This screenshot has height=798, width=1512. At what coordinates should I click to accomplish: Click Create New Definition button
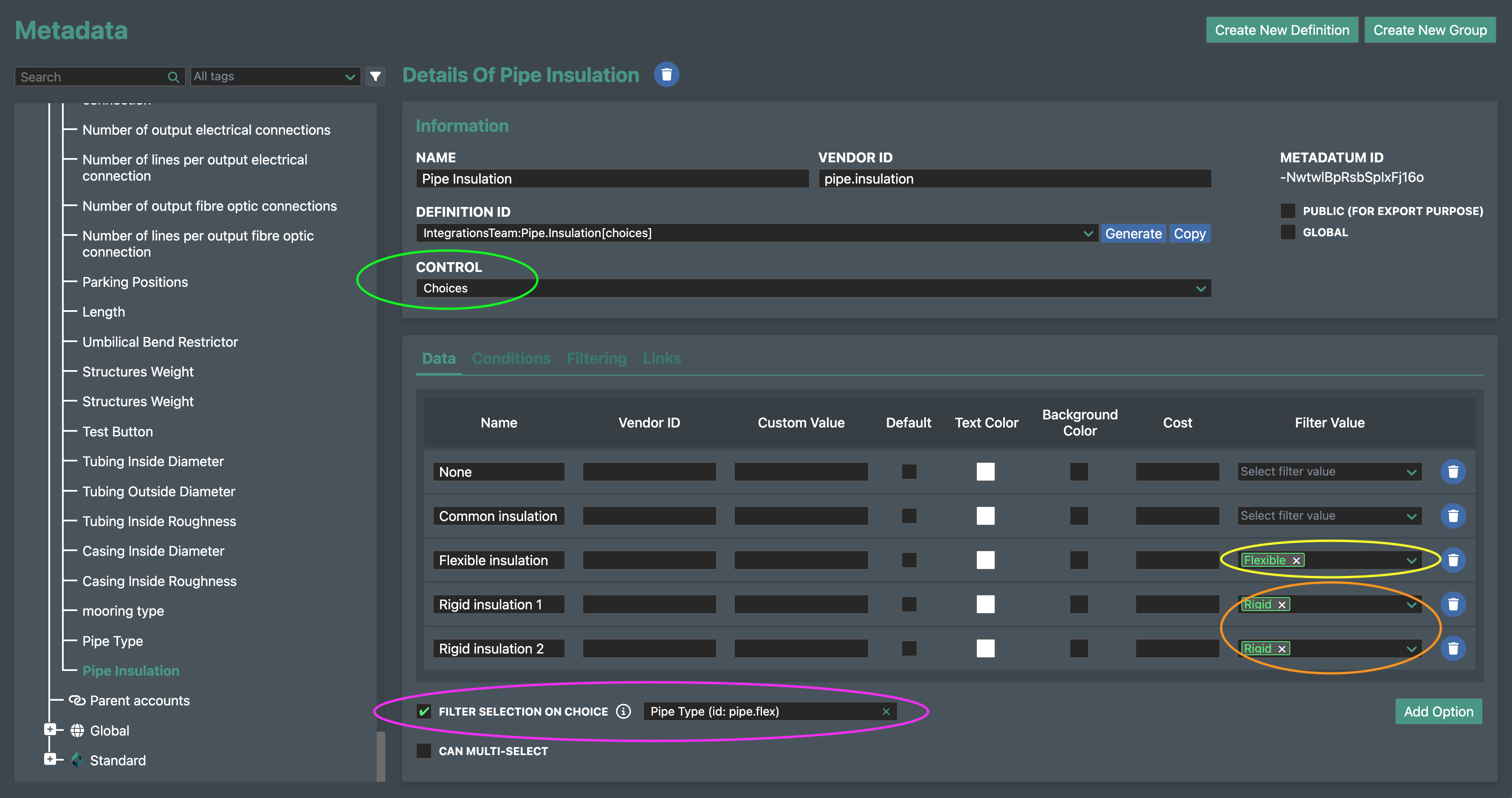click(x=1282, y=30)
